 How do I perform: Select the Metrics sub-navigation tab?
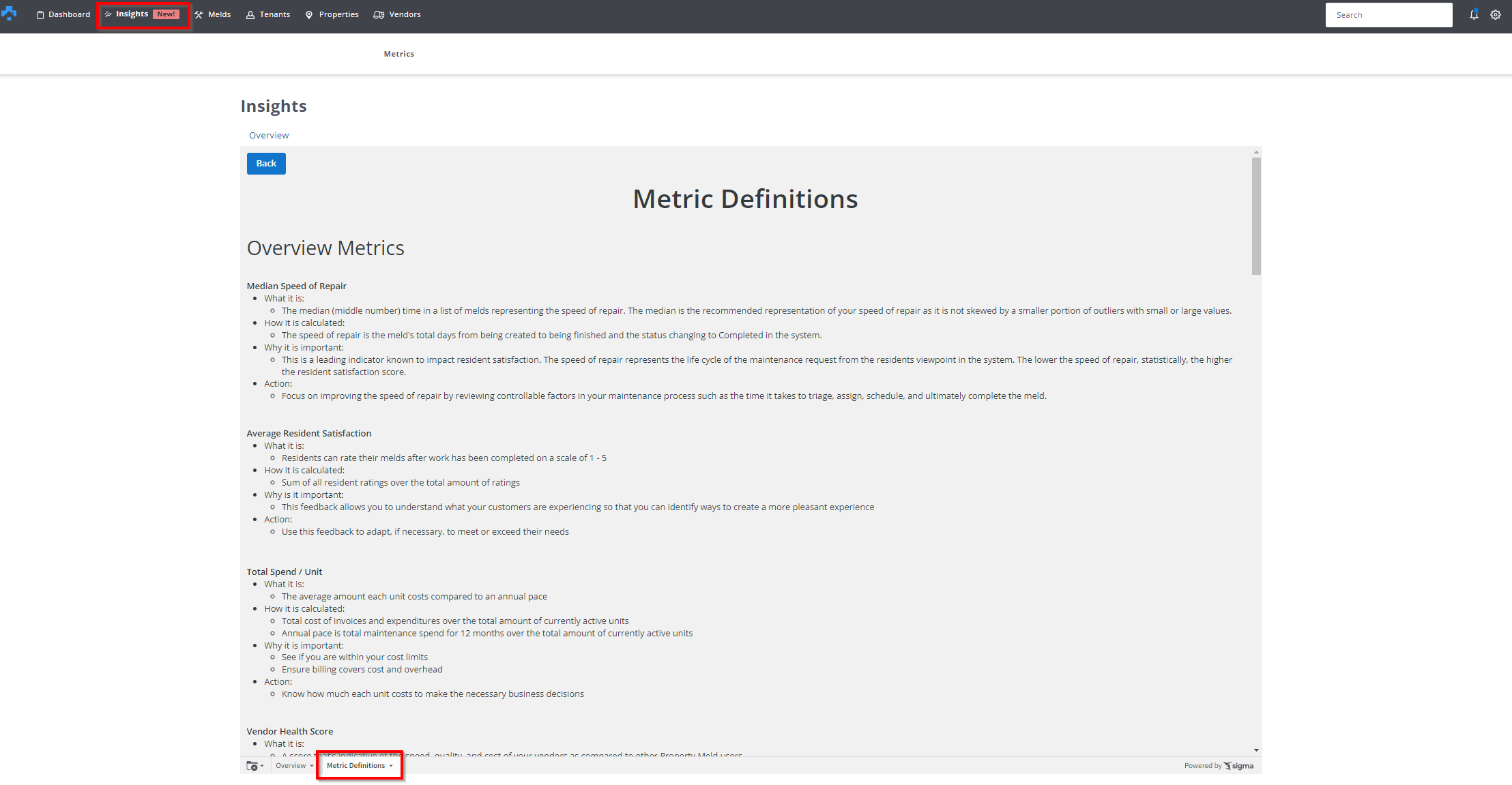[x=398, y=54]
